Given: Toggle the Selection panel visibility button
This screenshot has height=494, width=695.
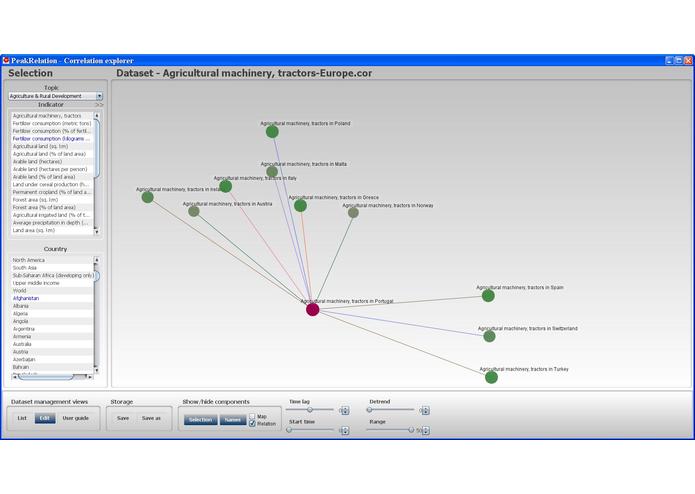Looking at the screenshot, I should click(200, 420).
